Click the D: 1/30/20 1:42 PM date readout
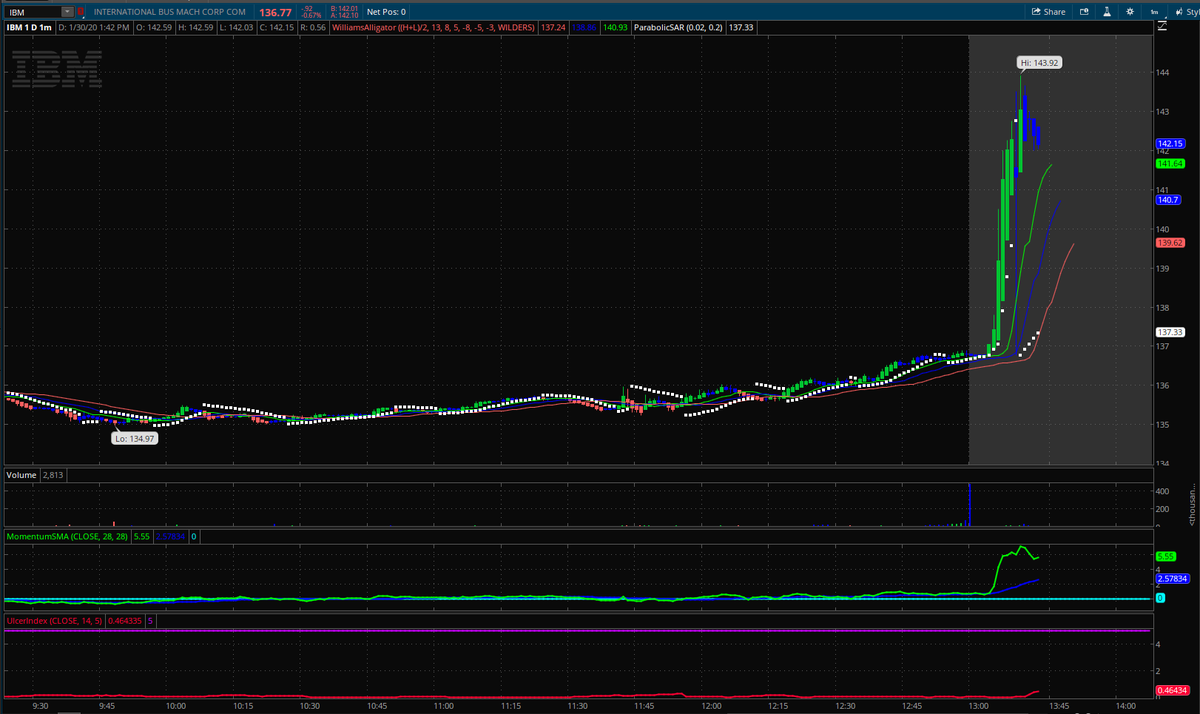Image resolution: width=1200 pixels, height=714 pixels. 96,28
